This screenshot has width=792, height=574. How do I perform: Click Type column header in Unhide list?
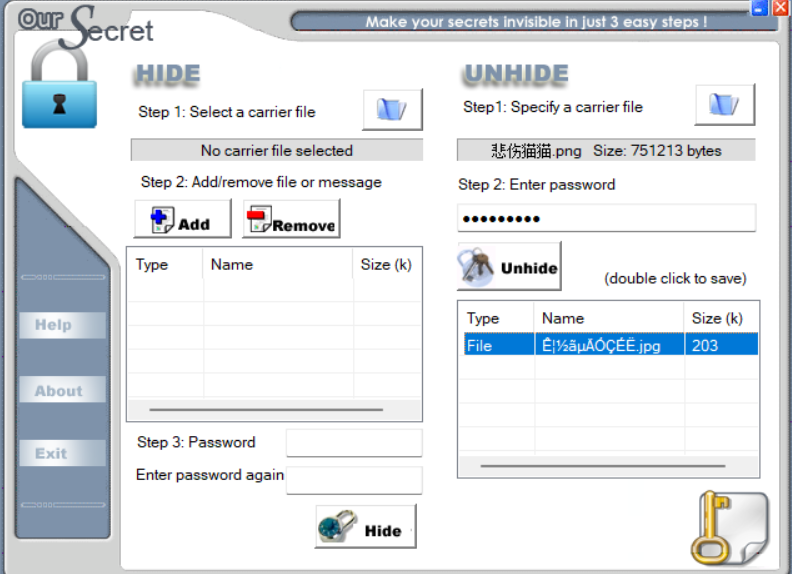coord(497,318)
